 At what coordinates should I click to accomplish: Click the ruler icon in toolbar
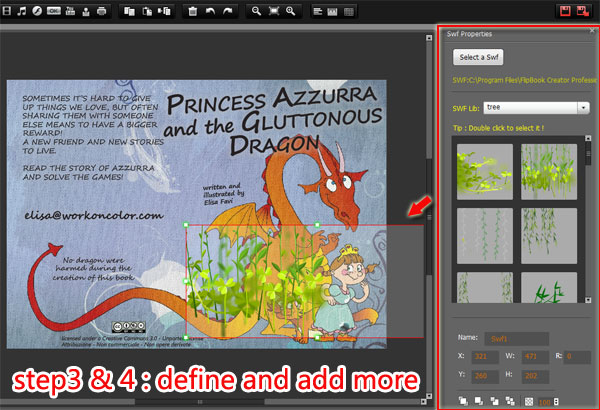pos(333,11)
